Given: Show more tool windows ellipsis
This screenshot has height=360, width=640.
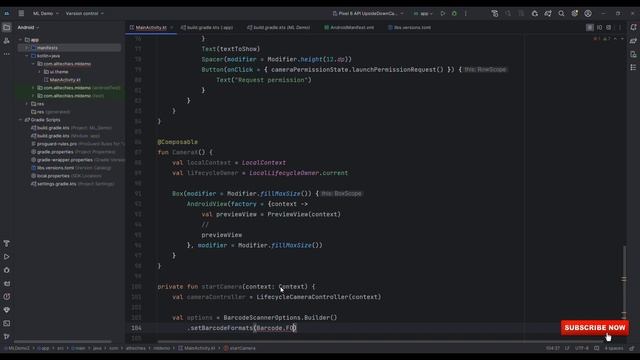Looking at the screenshot, I should pos(7,54).
